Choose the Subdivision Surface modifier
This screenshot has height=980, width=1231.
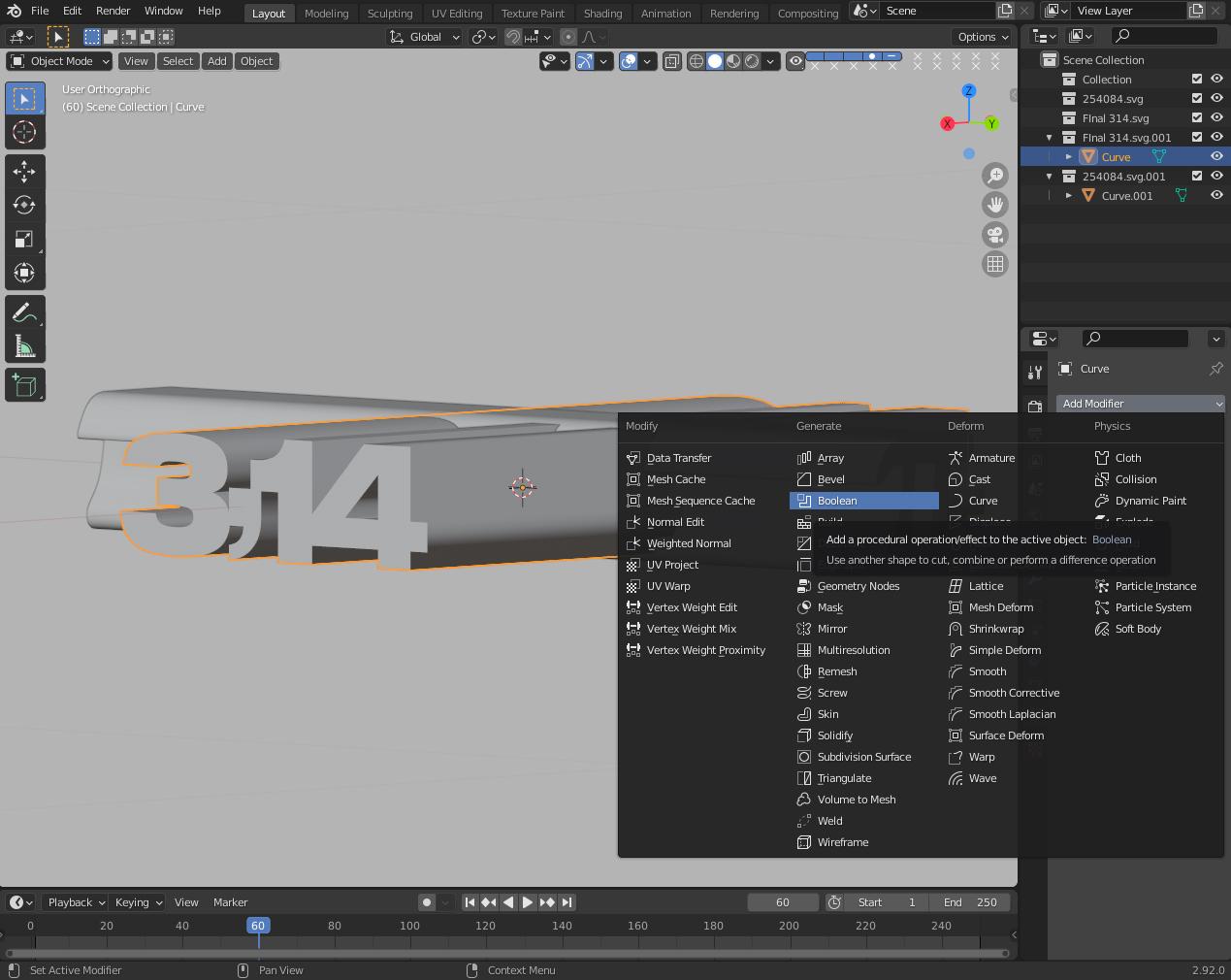(863, 757)
